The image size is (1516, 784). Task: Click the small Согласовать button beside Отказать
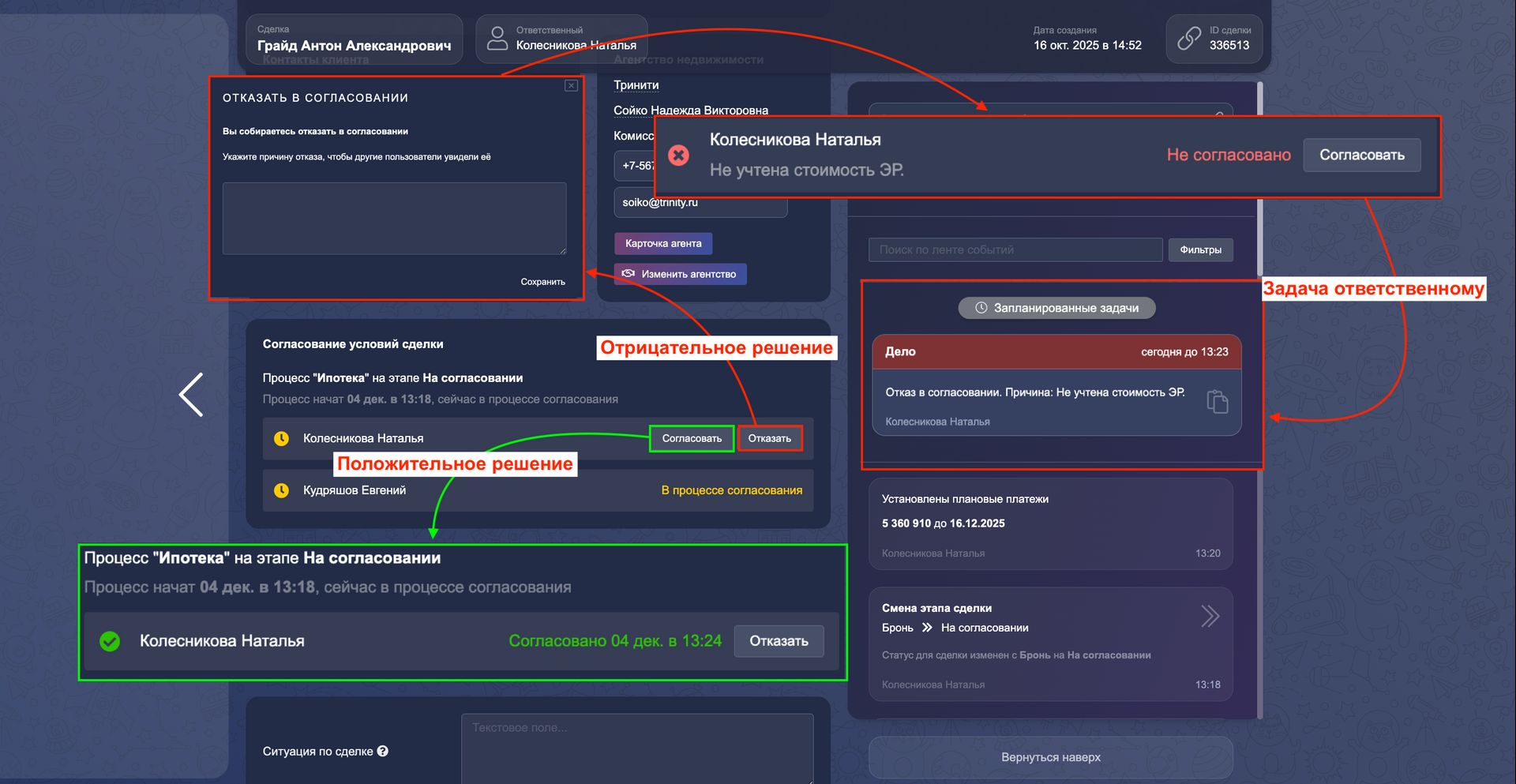click(x=692, y=438)
